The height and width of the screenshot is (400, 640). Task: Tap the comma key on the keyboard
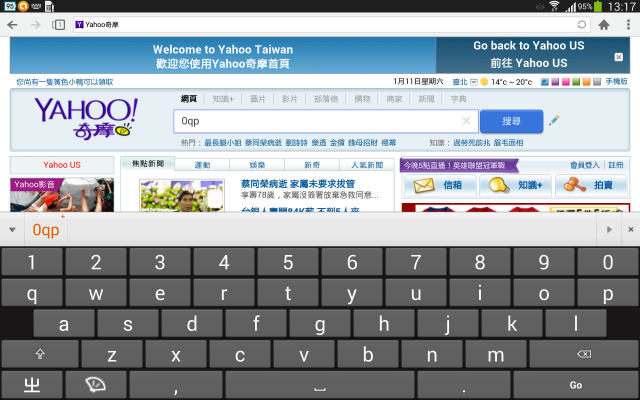point(176,385)
